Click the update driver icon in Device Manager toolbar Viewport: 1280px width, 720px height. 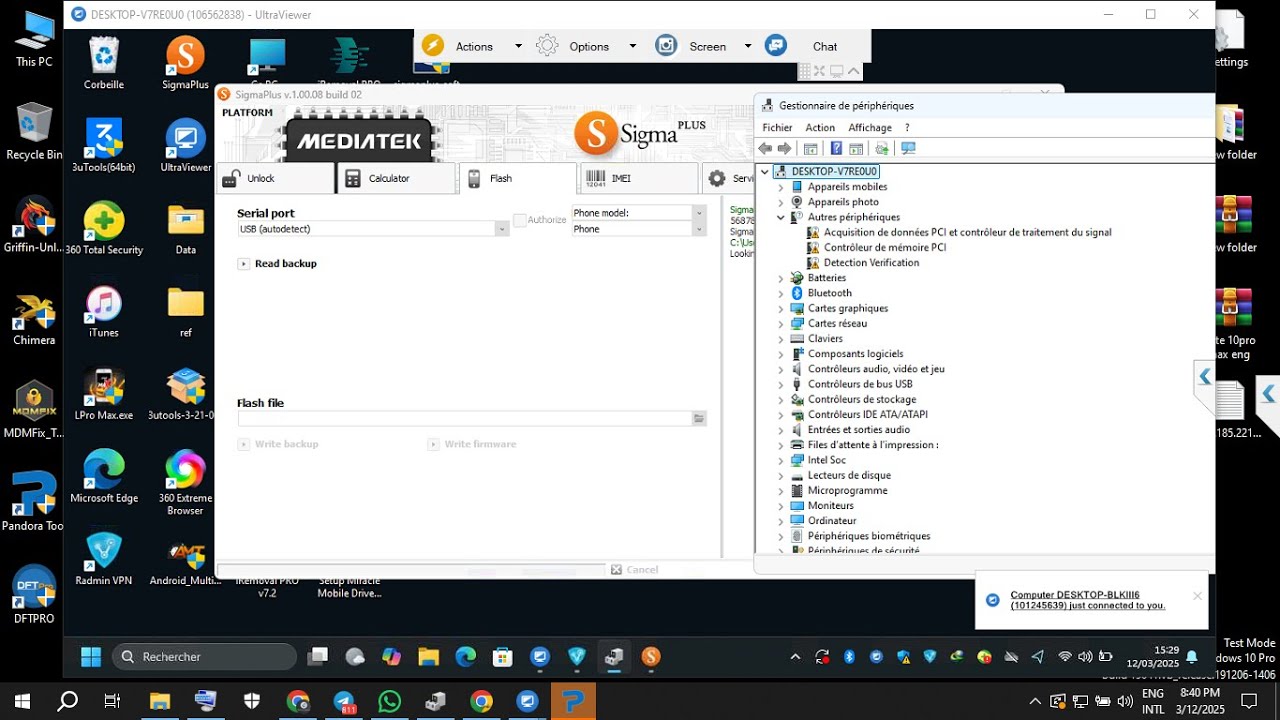(881, 149)
